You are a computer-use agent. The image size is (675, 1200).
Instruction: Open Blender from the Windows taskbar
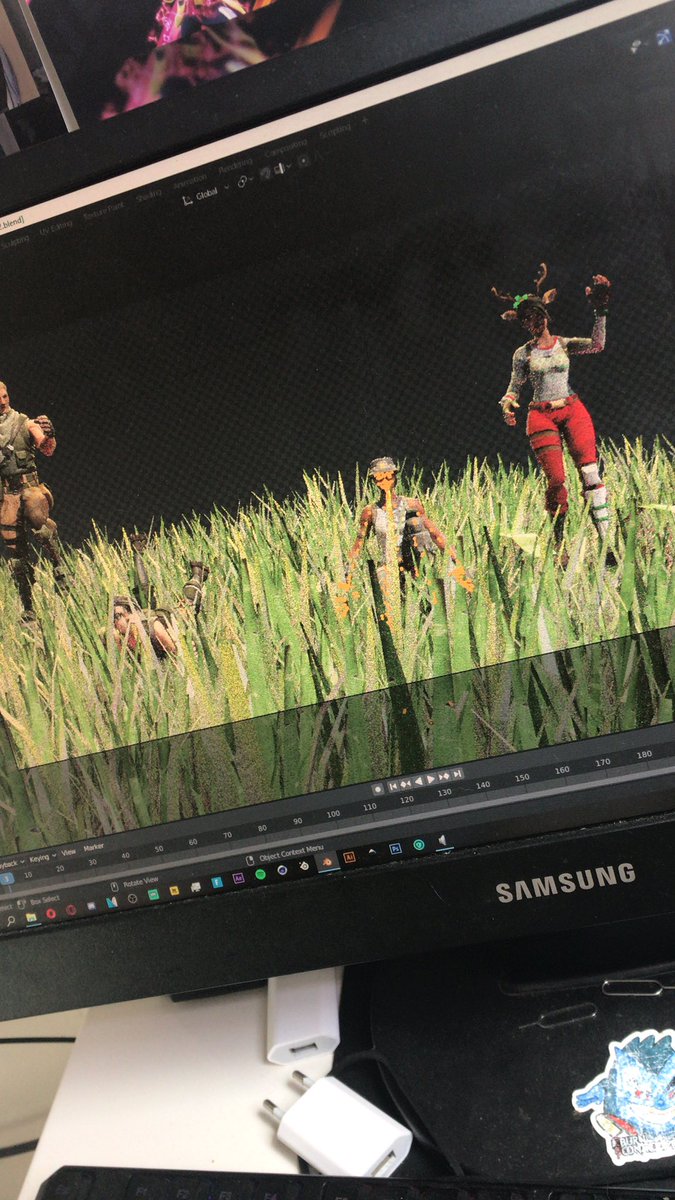tap(327, 863)
